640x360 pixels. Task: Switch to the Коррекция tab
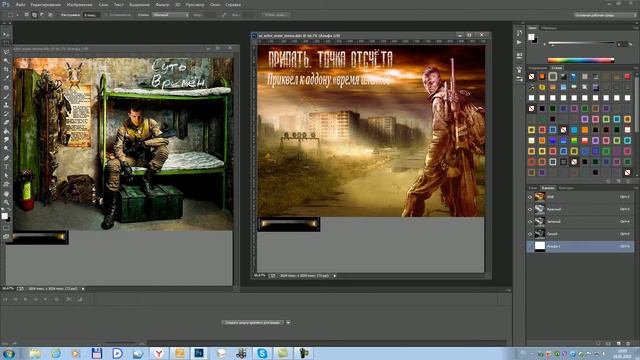click(x=538, y=68)
